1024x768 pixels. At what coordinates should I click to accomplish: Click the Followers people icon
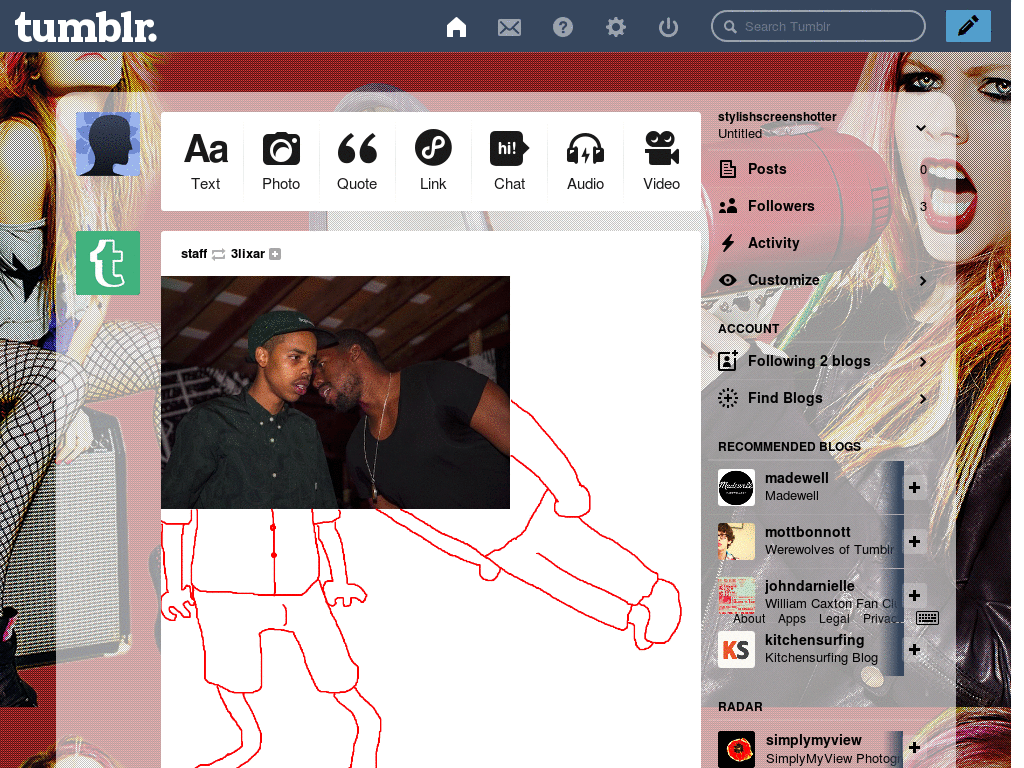(x=728, y=206)
